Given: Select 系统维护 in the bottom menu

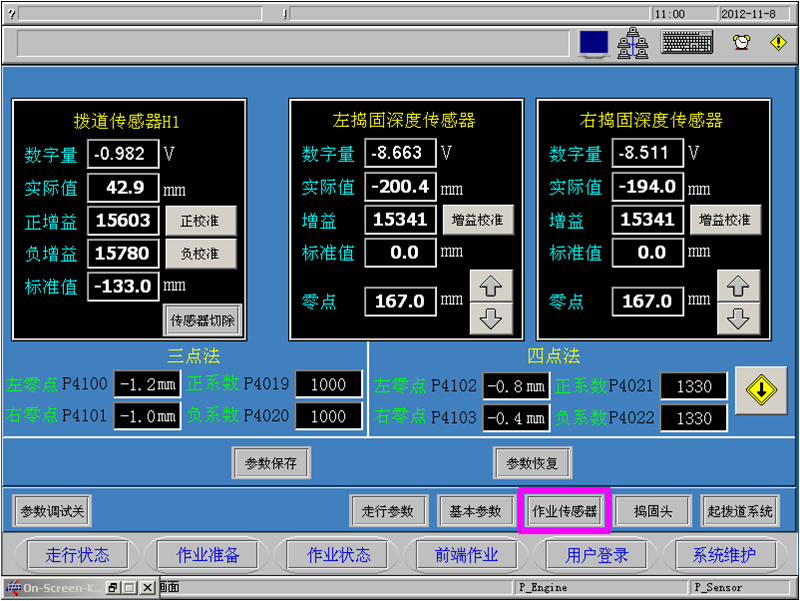Looking at the screenshot, I should 723,555.
